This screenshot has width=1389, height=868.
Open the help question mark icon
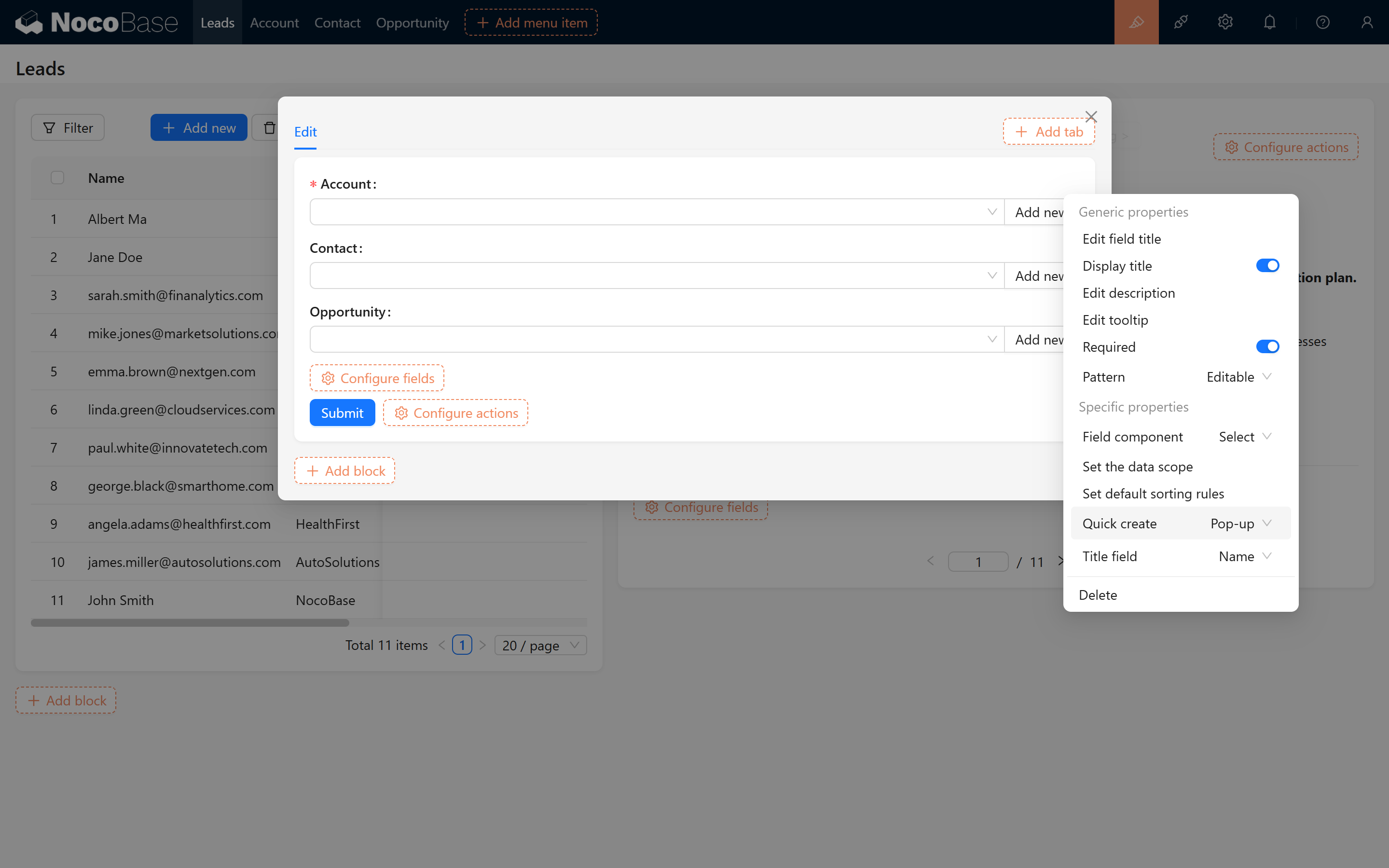point(1322,22)
